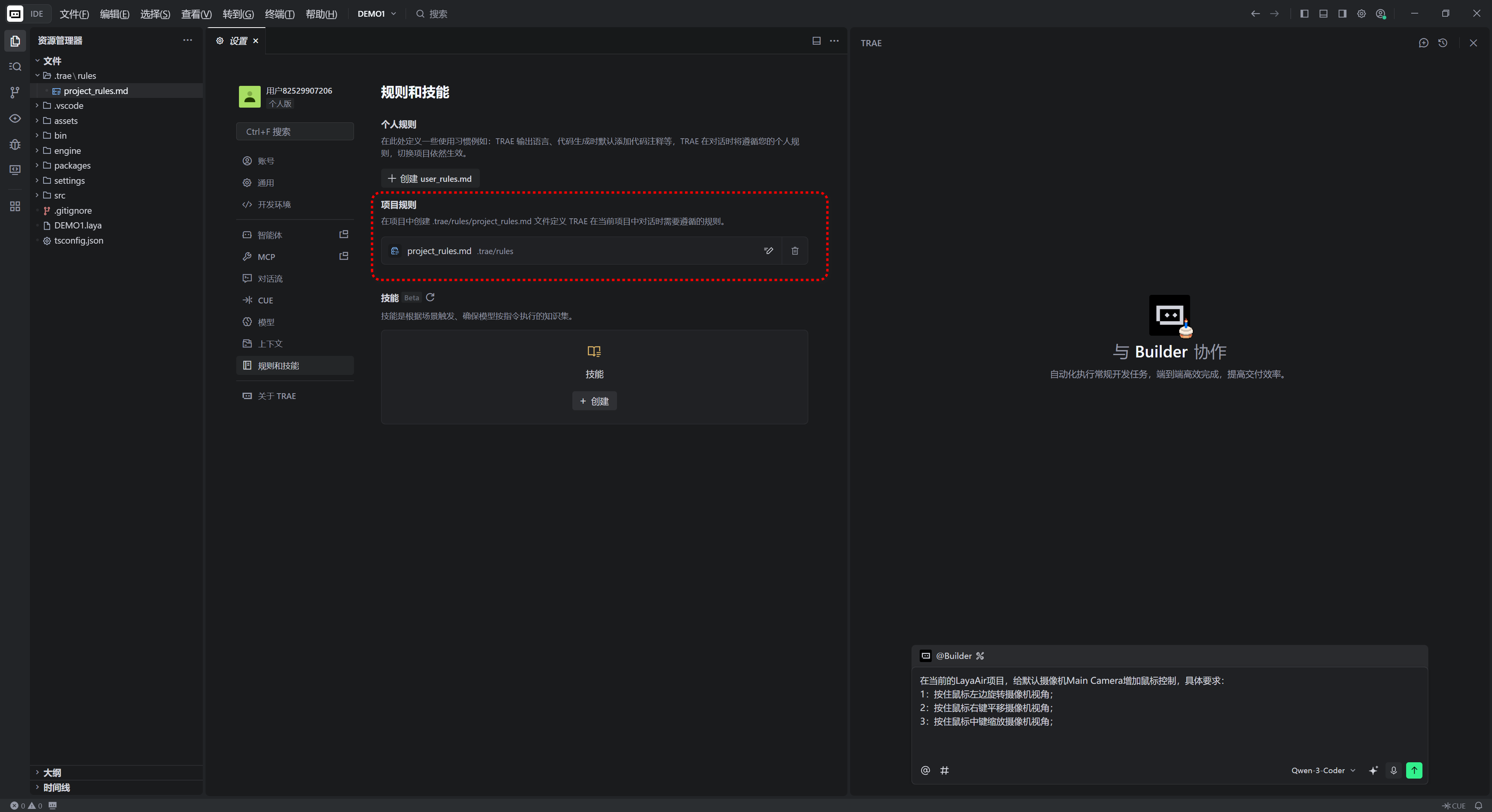Screen dimensions: 1492x812
Task: Toggle the primary side bar layout icon
Action: point(1304,14)
